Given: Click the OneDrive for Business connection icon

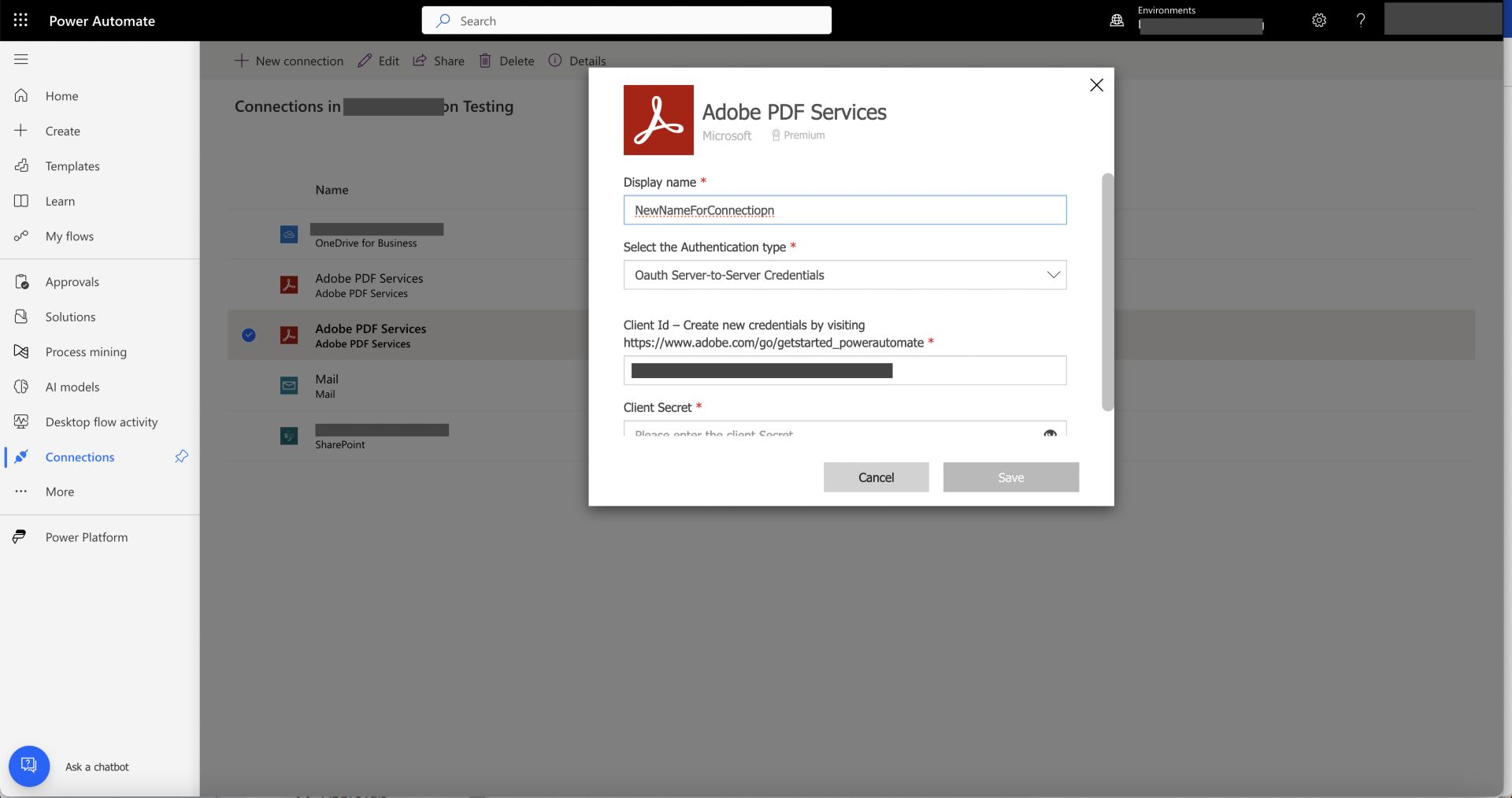Looking at the screenshot, I should click(289, 235).
